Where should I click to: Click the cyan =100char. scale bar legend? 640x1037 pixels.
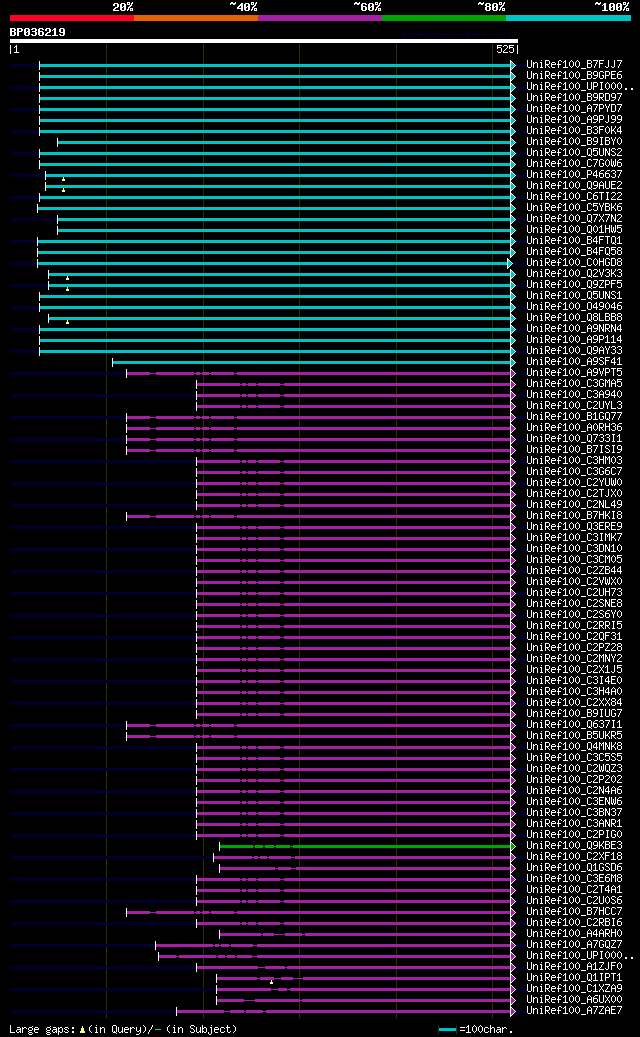click(x=448, y=1030)
